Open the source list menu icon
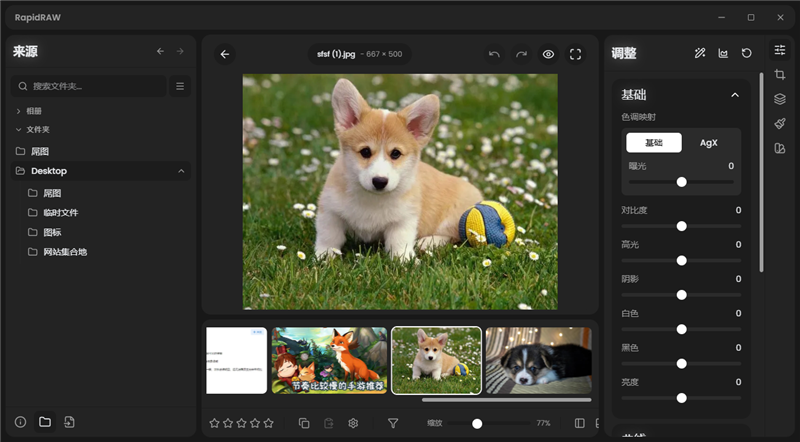800x442 pixels. coord(180,86)
